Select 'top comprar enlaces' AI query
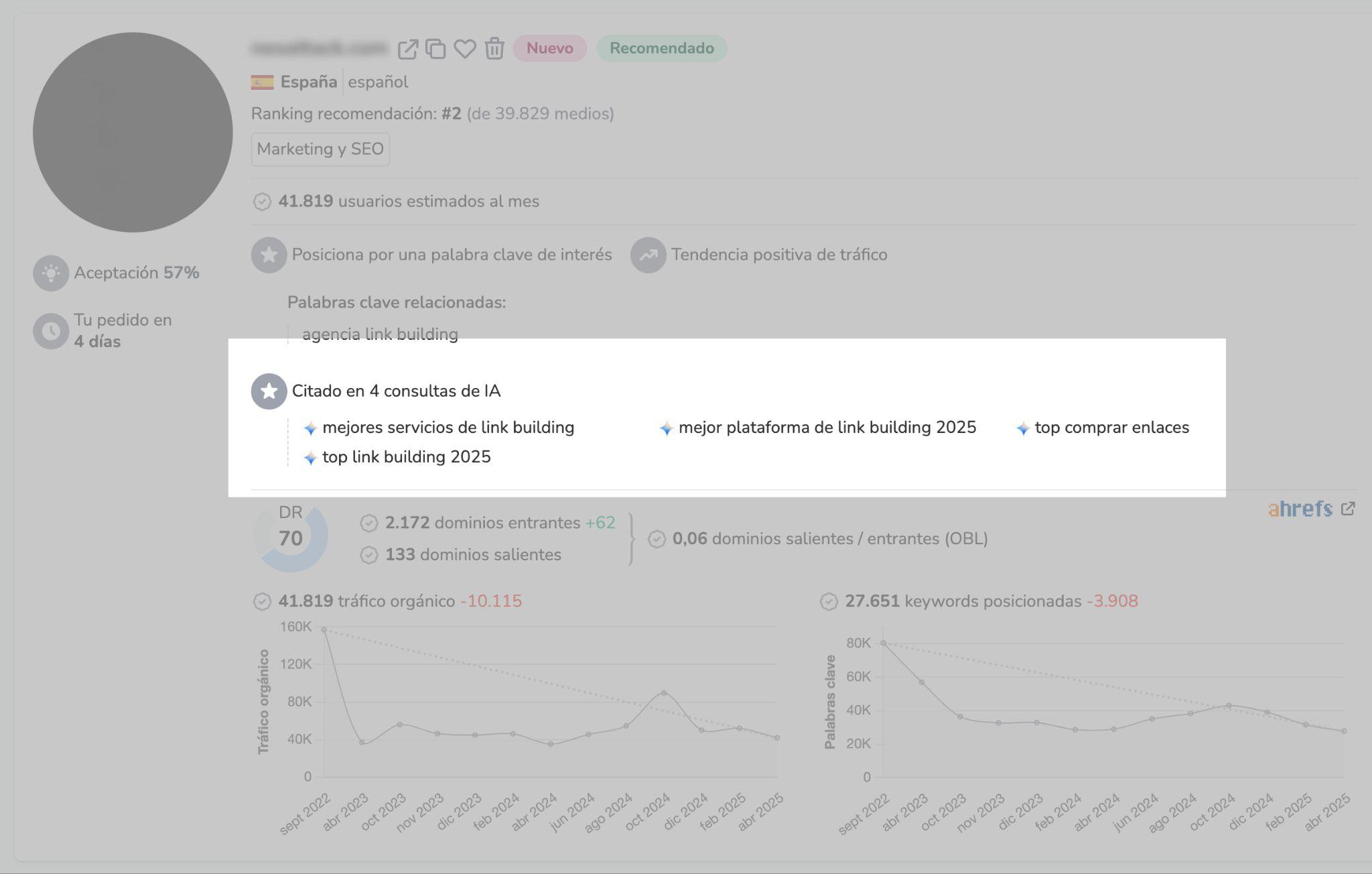Screen dimensions: 1372x874 click(x=1111, y=428)
